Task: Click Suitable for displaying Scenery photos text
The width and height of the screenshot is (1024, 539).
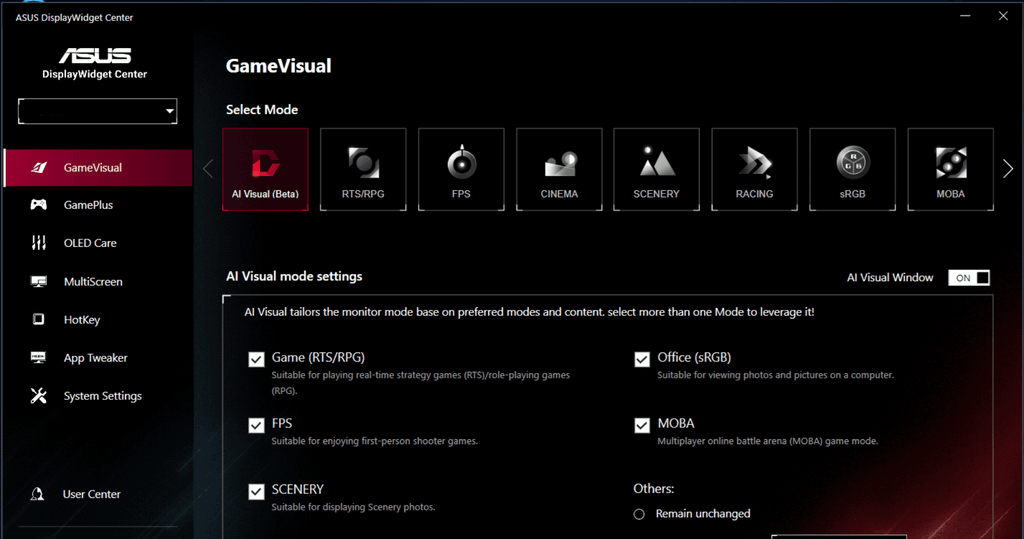Action: [353, 508]
